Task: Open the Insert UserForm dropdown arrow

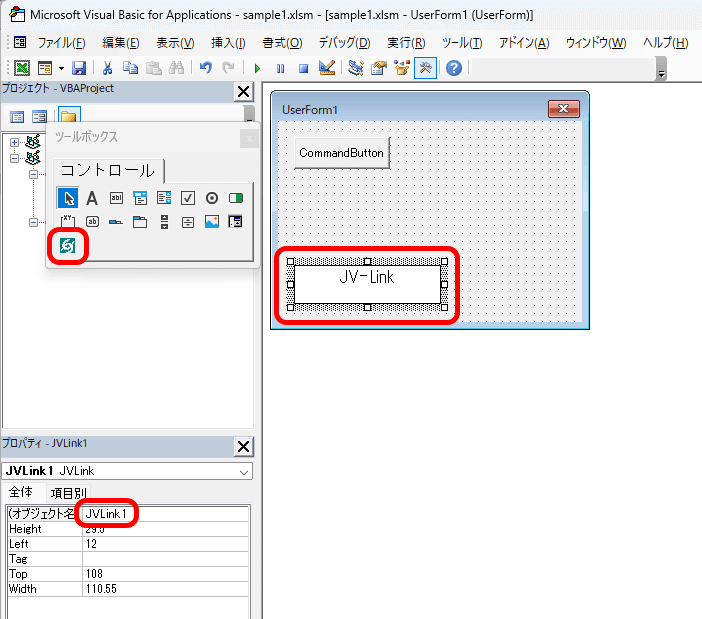Action: pyautogui.click(x=61, y=68)
